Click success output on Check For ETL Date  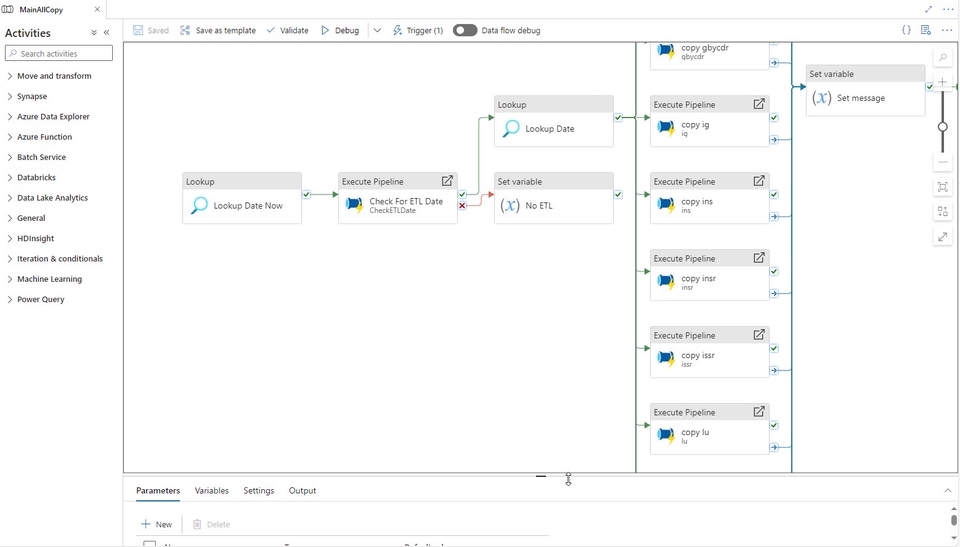(462, 194)
